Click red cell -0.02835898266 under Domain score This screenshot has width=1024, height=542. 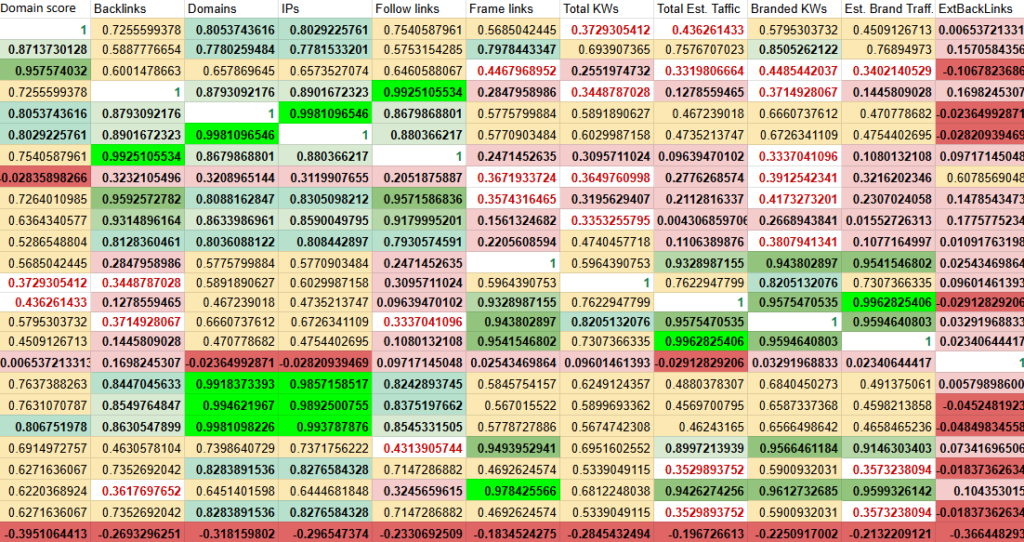[45, 177]
